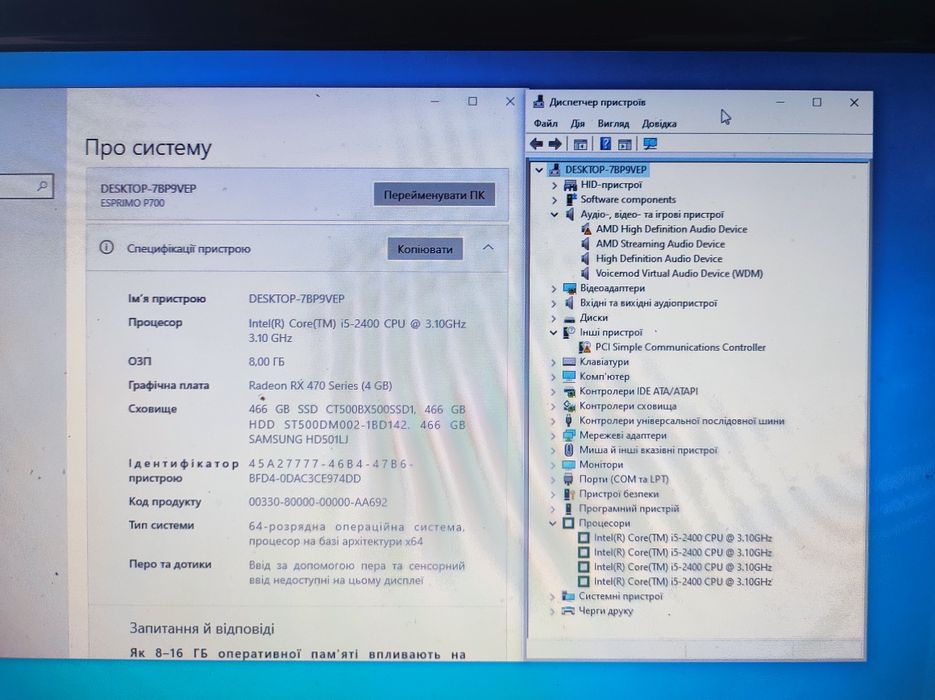The width and height of the screenshot is (935, 700).
Task: Click the Системні пристрої icon
Action: pyautogui.click(x=568, y=596)
